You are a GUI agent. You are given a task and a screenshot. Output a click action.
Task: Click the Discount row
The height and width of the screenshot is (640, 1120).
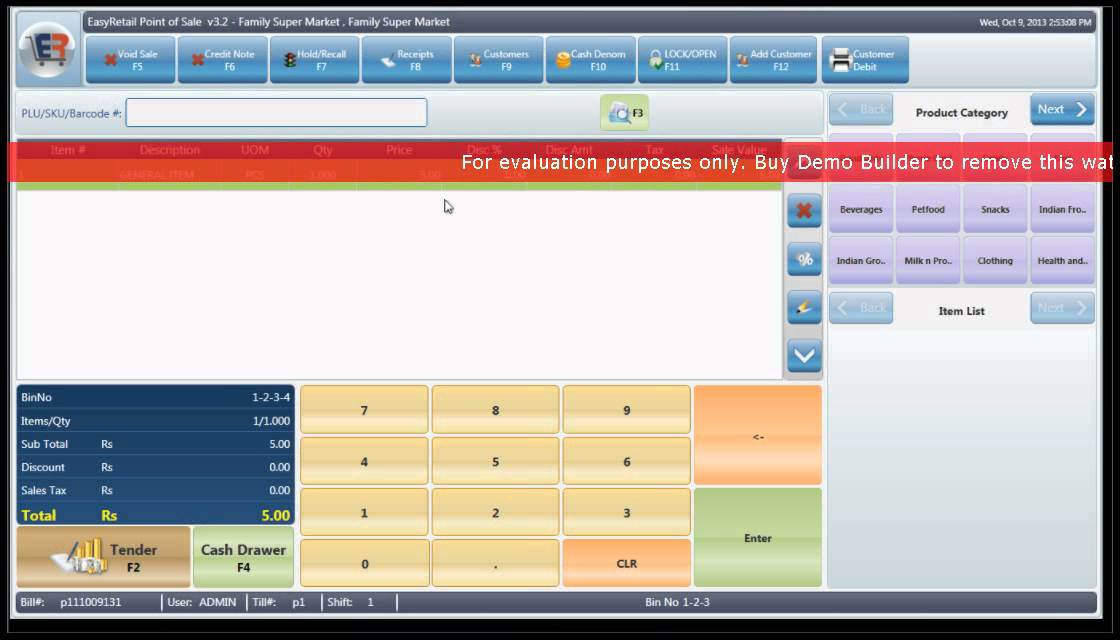coord(155,467)
